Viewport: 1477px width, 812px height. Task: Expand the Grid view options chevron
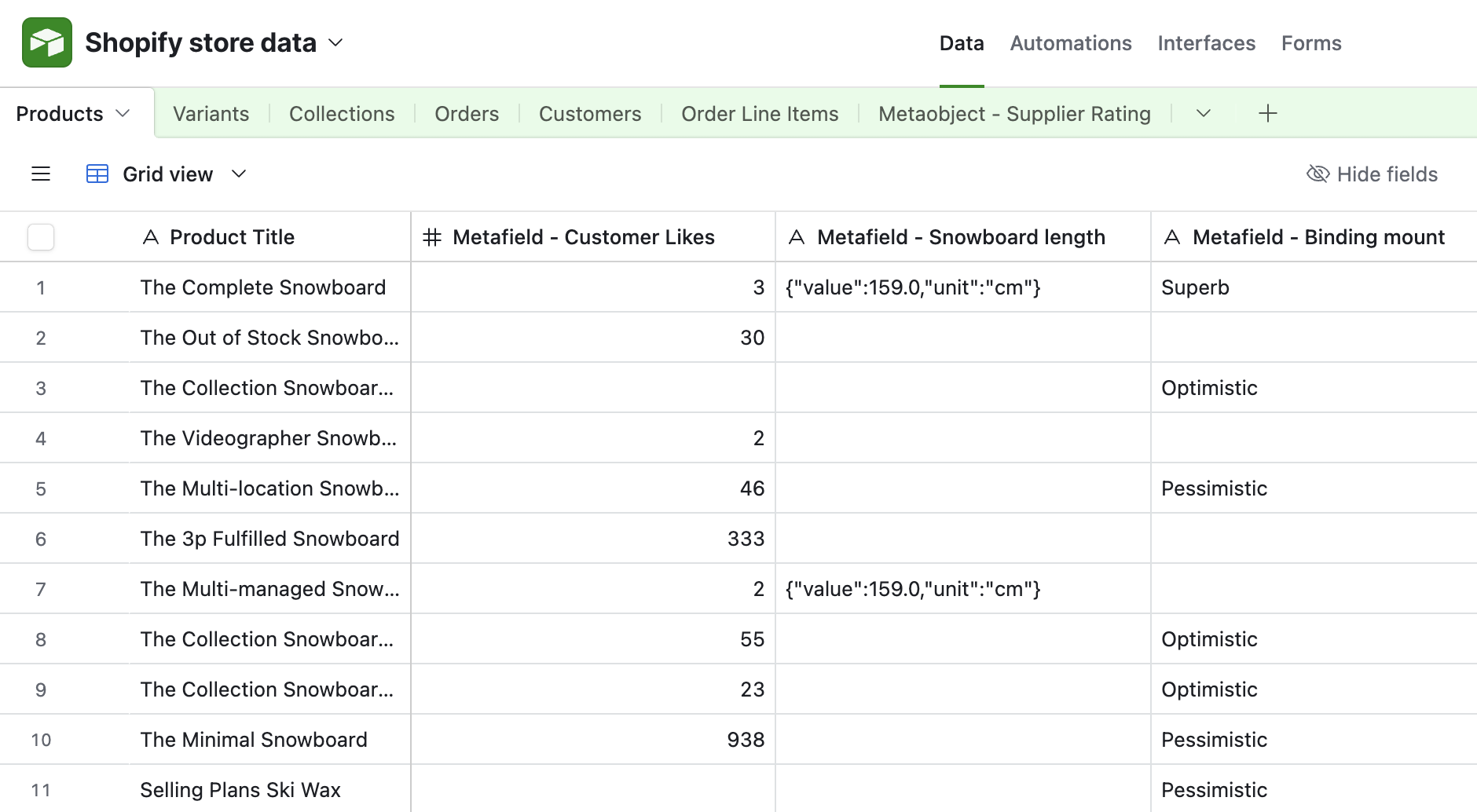[239, 174]
